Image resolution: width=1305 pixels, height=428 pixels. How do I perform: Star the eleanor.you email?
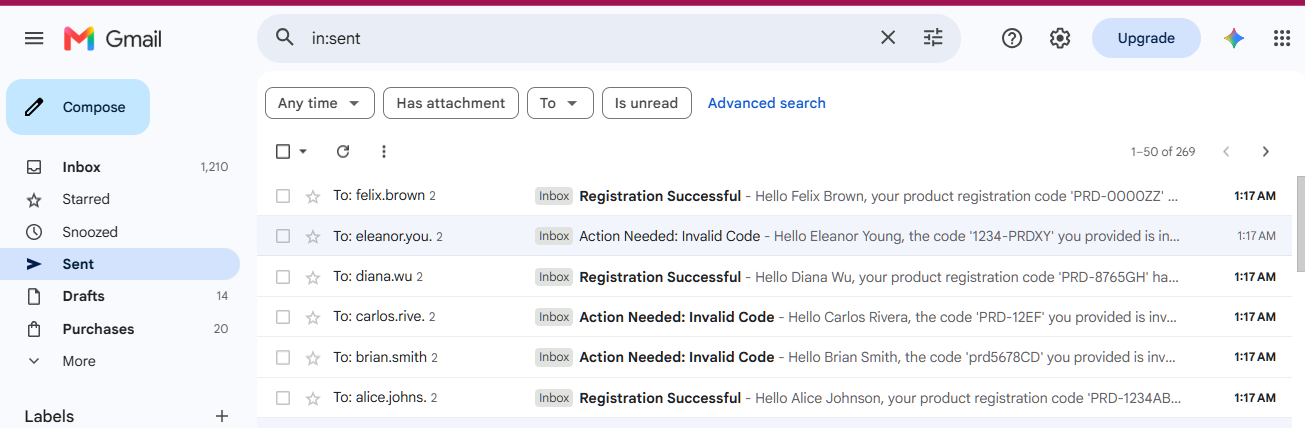point(313,236)
